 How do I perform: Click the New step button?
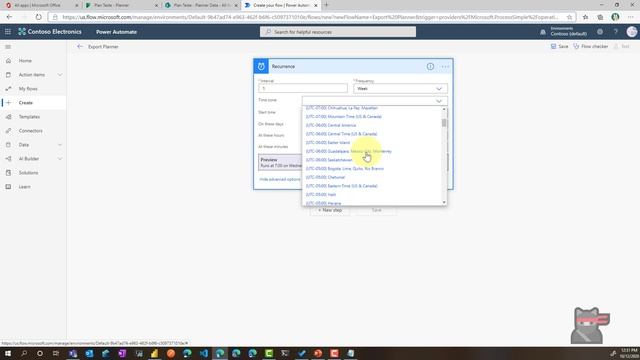pos(330,210)
